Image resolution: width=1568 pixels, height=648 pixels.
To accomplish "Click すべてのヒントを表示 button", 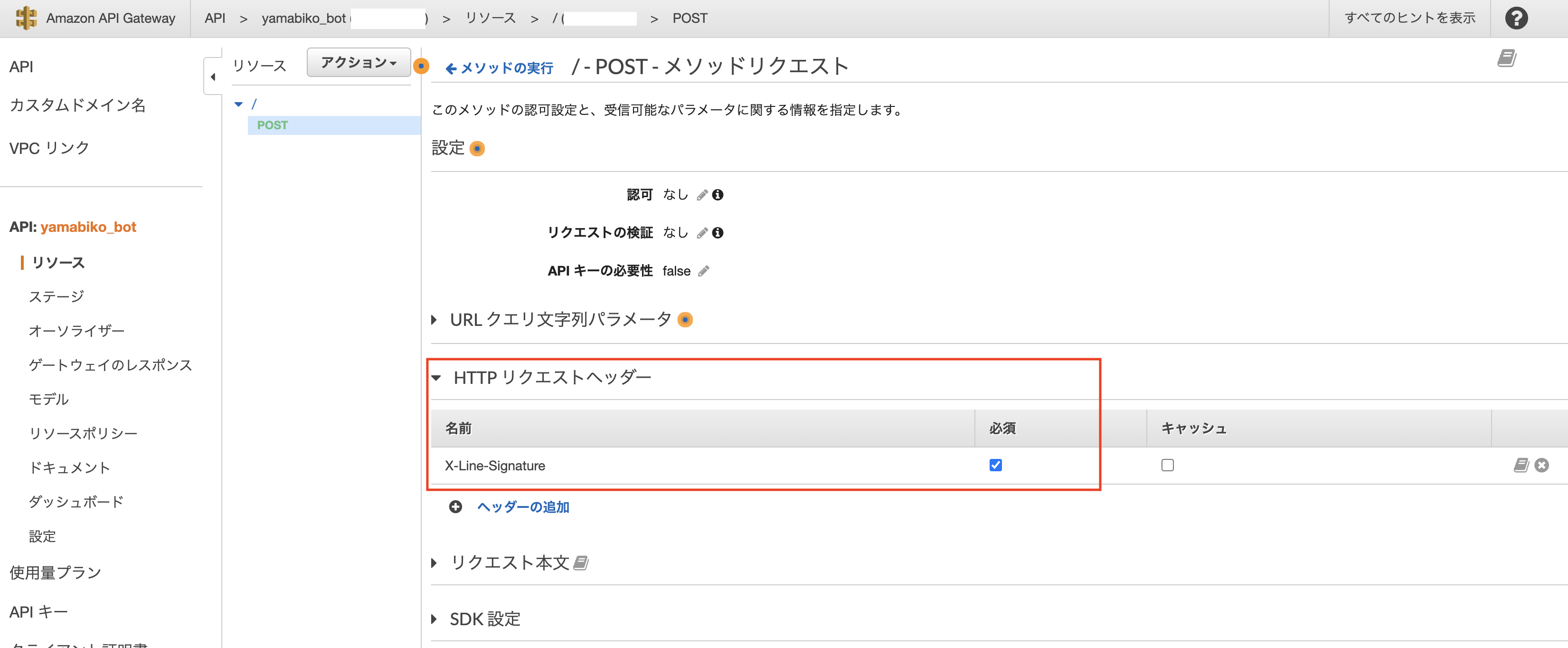I will click(x=1410, y=18).
